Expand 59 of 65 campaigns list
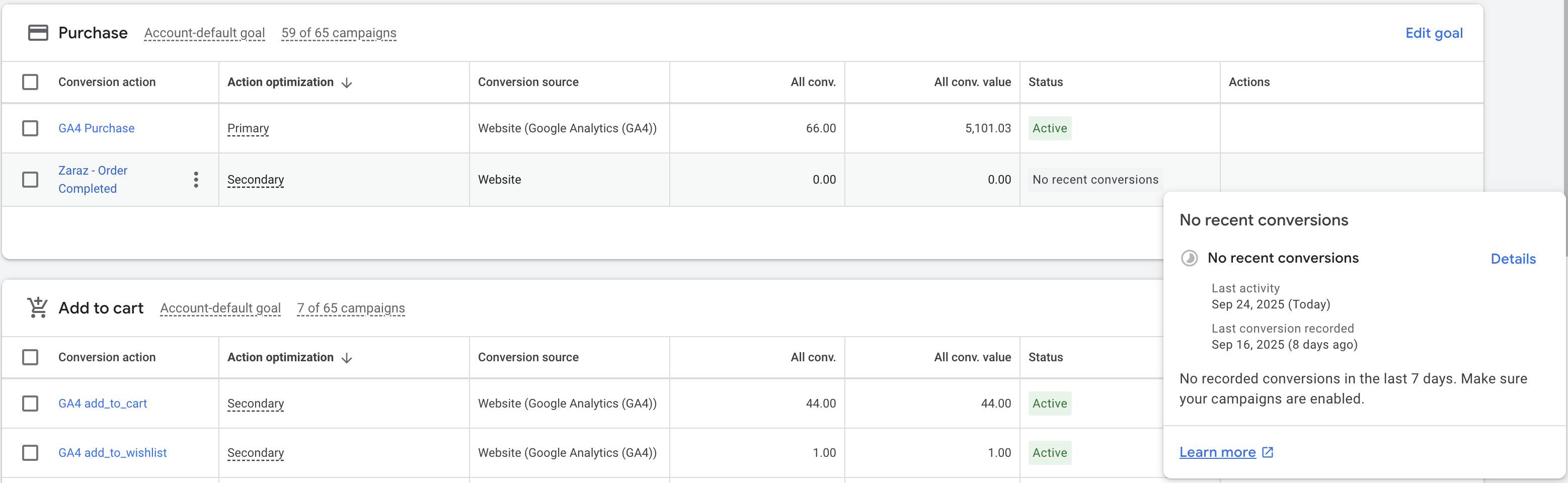The height and width of the screenshot is (483, 1568). [x=339, y=33]
